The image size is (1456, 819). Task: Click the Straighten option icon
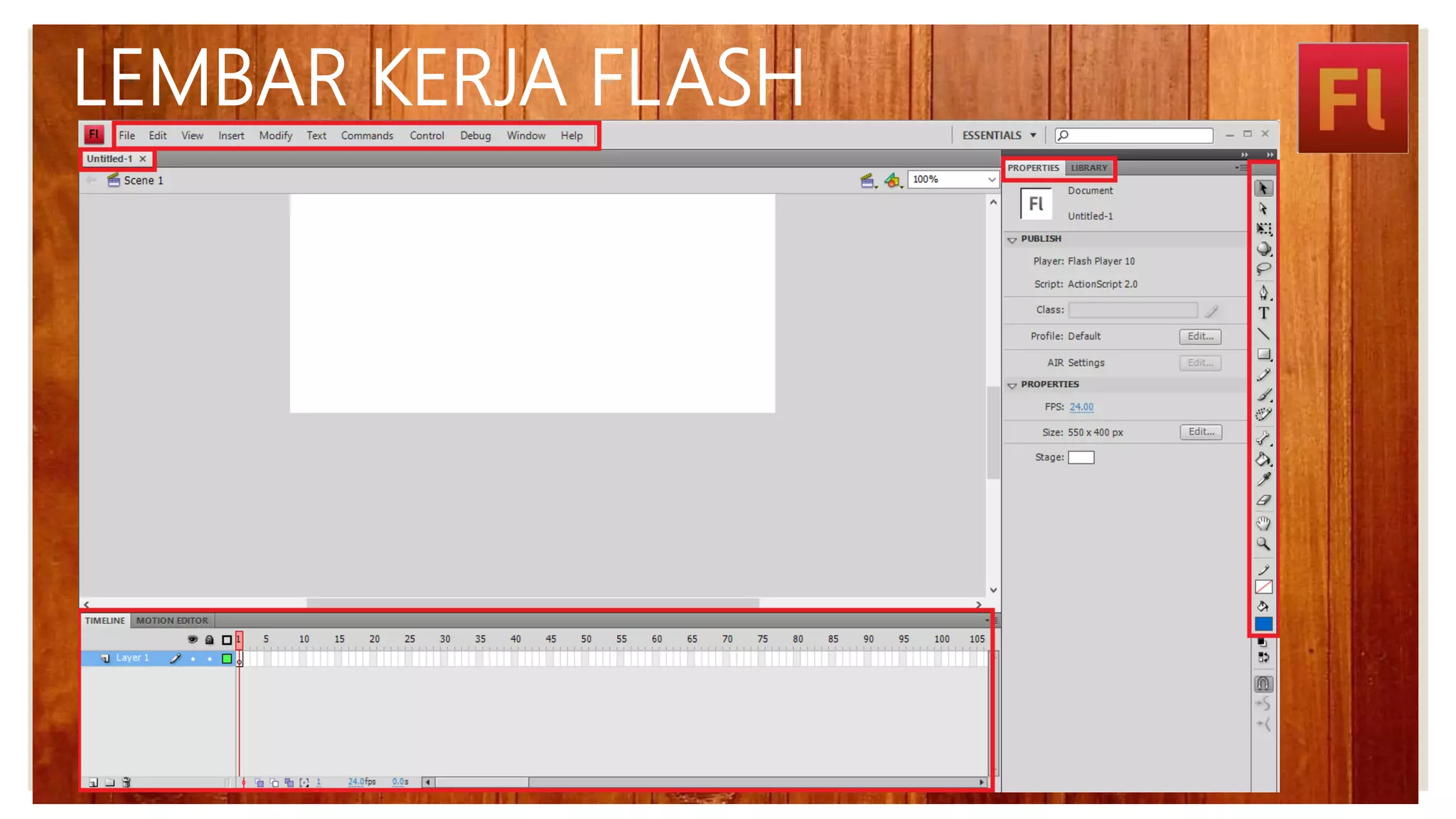(1263, 724)
